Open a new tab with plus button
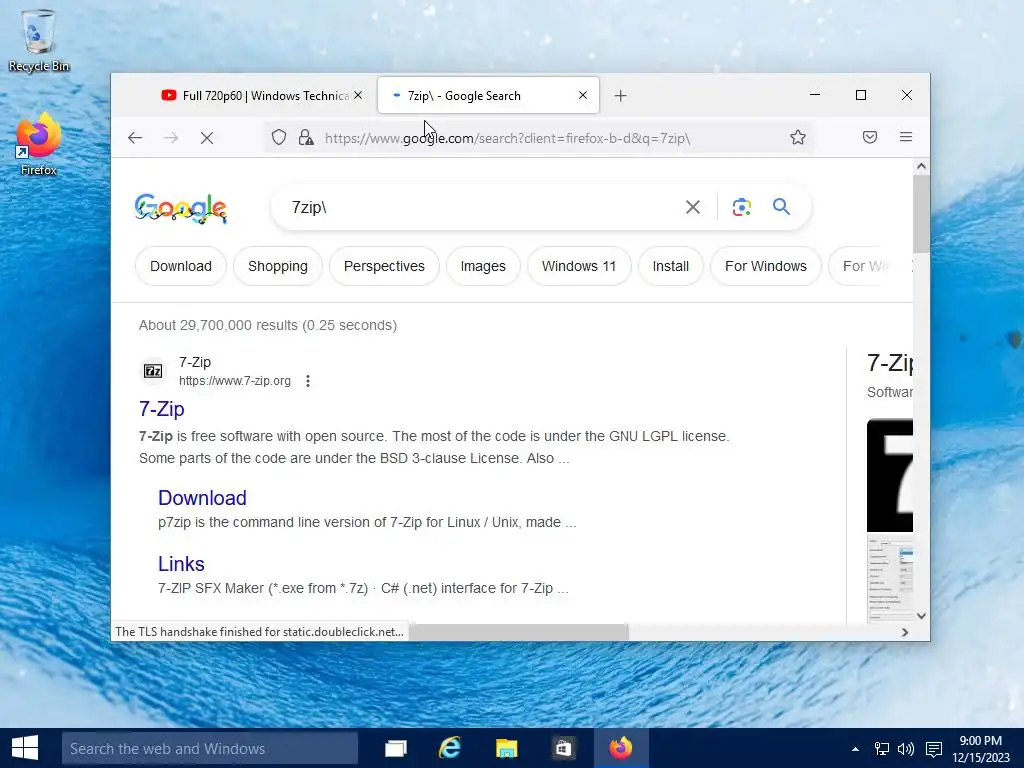The height and width of the screenshot is (768, 1024). tap(620, 96)
